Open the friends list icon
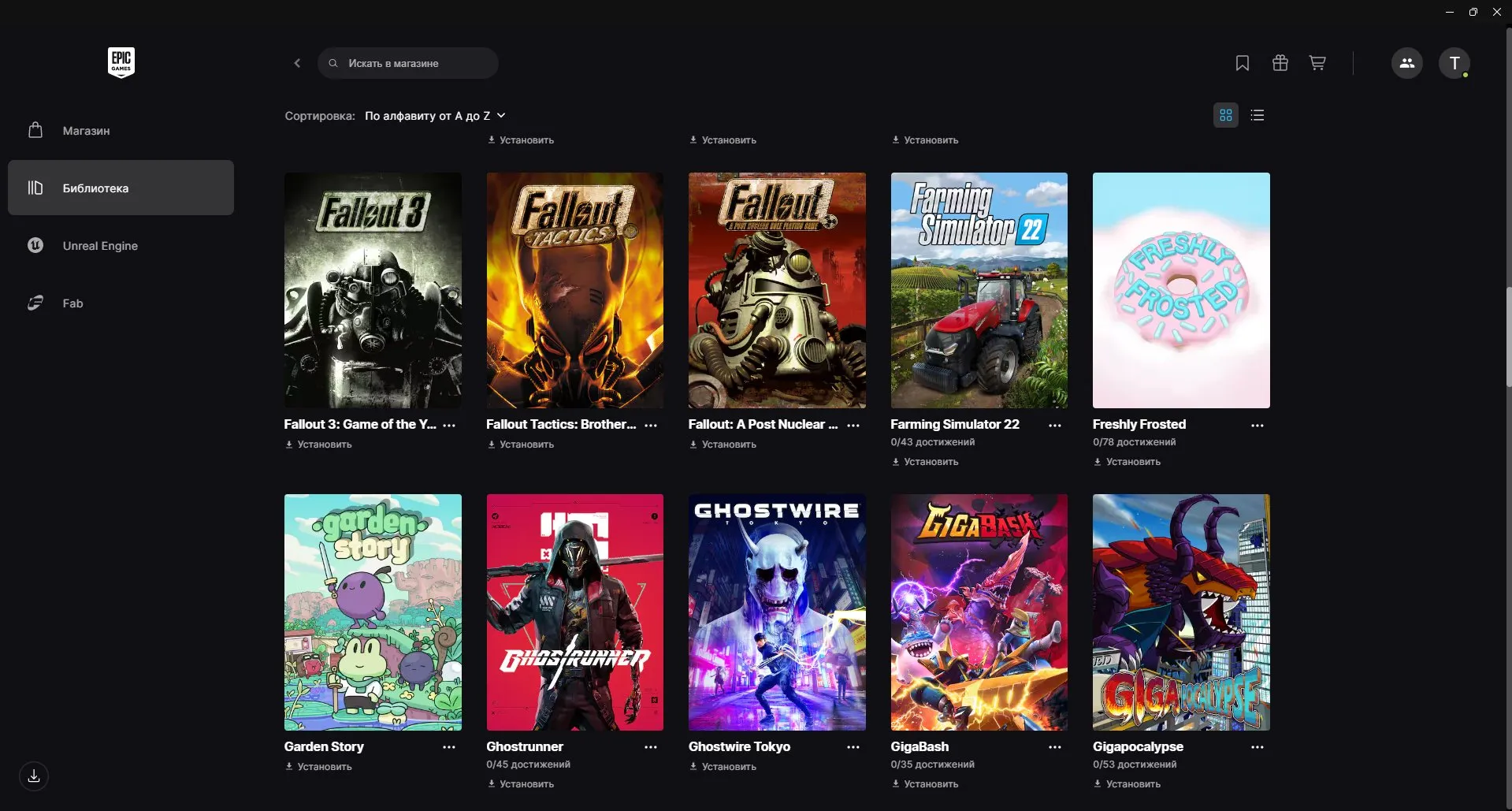The width and height of the screenshot is (1512, 811). pos(1407,63)
